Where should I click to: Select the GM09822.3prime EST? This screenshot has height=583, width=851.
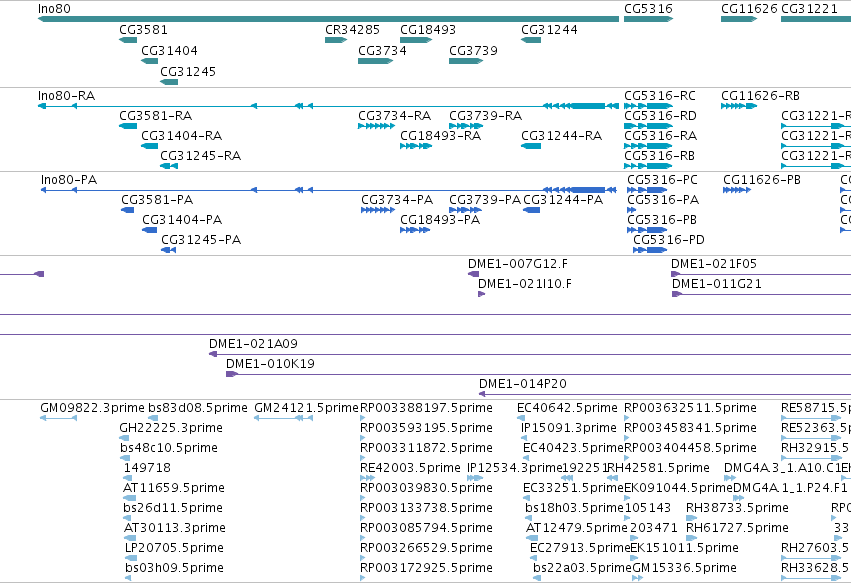tap(59, 418)
